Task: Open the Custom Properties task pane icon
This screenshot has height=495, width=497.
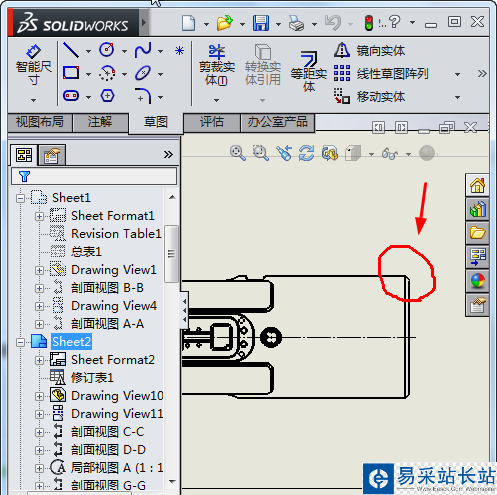Action: tap(477, 305)
